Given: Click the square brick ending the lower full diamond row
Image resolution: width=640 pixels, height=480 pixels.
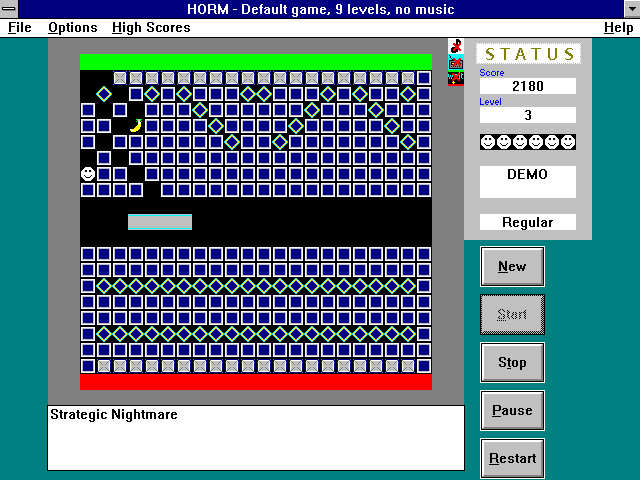Looking at the screenshot, I should click(424, 334).
